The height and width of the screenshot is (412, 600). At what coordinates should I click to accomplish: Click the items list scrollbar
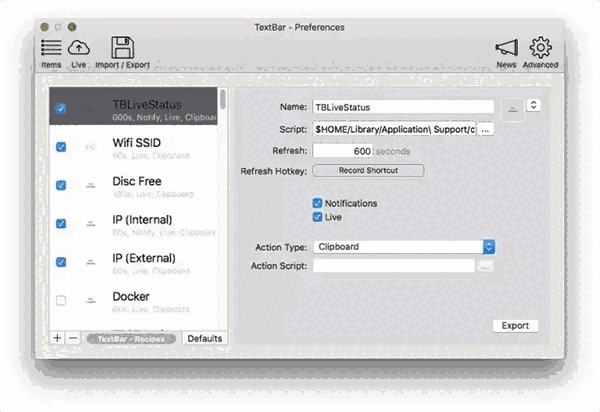tap(223, 99)
